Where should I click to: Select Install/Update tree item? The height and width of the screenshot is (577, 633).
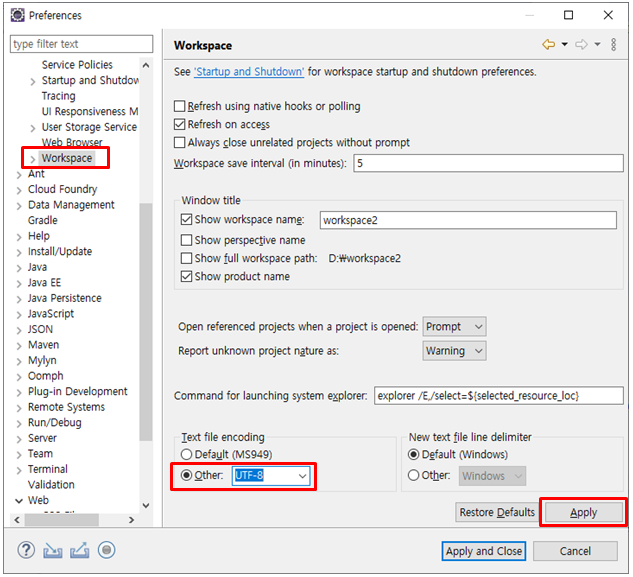60,252
